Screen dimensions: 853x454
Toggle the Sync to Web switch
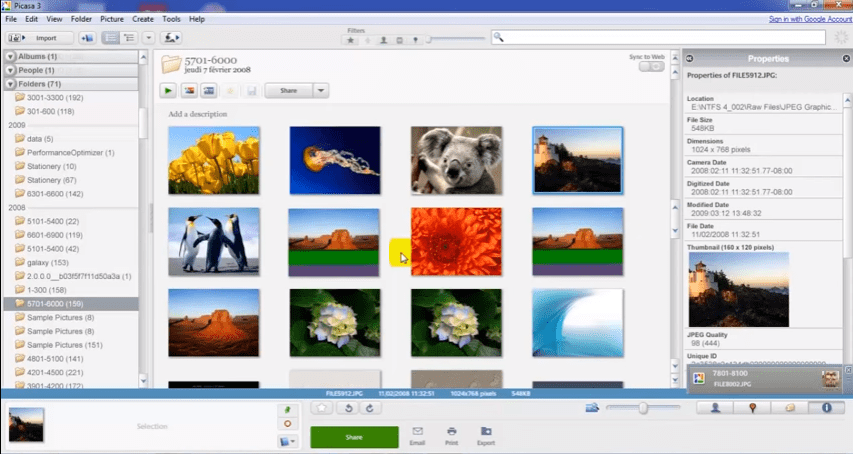(652, 66)
